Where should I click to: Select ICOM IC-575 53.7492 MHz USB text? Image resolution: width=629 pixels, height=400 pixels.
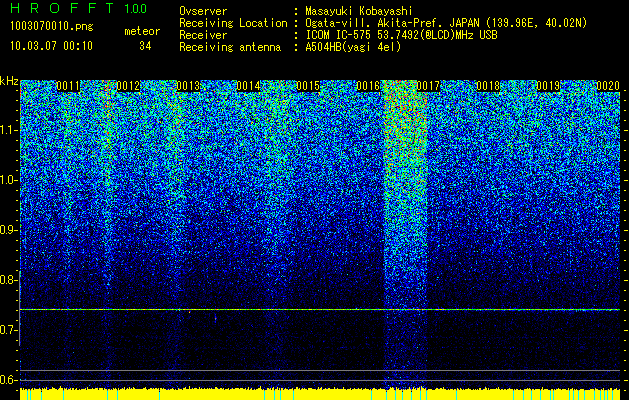click(401, 35)
